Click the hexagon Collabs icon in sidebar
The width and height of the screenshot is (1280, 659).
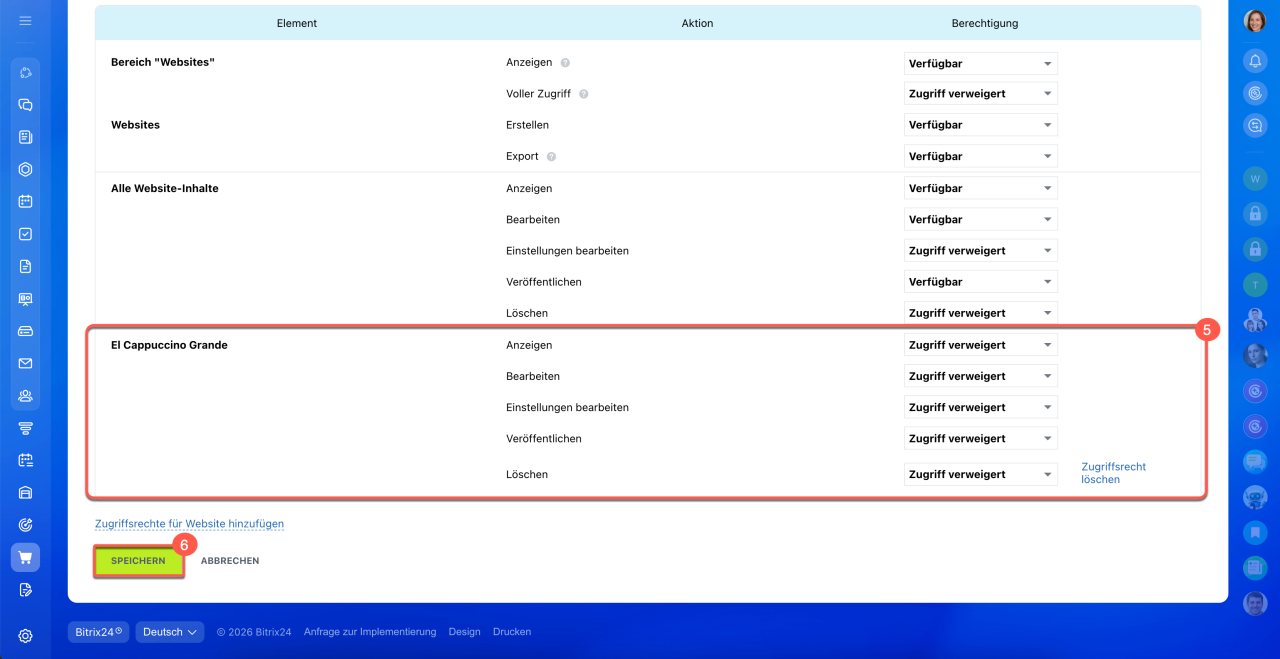point(25,169)
